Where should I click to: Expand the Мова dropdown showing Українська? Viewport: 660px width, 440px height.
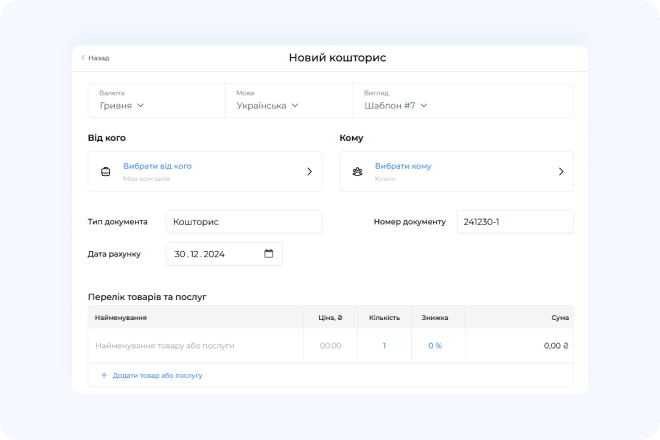pos(267,105)
